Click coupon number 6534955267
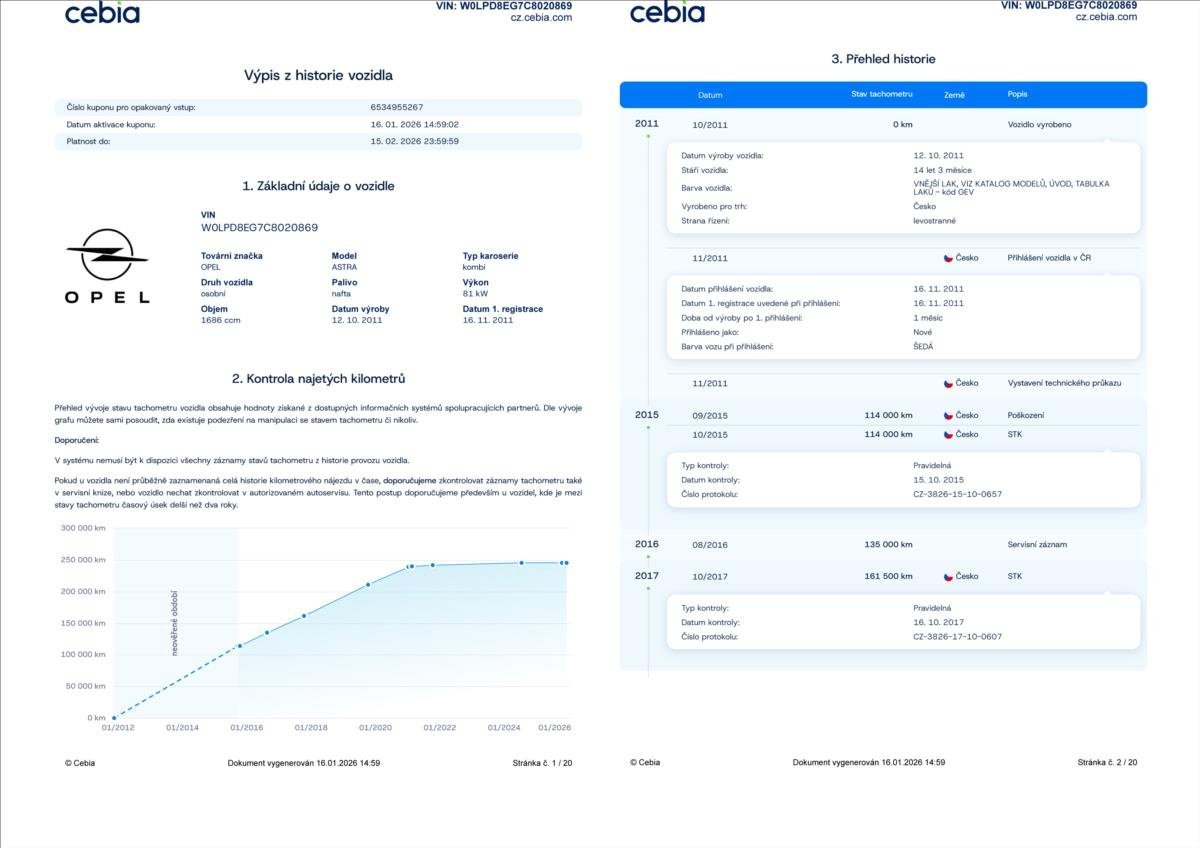Image resolution: width=1200 pixels, height=848 pixels. [397, 107]
